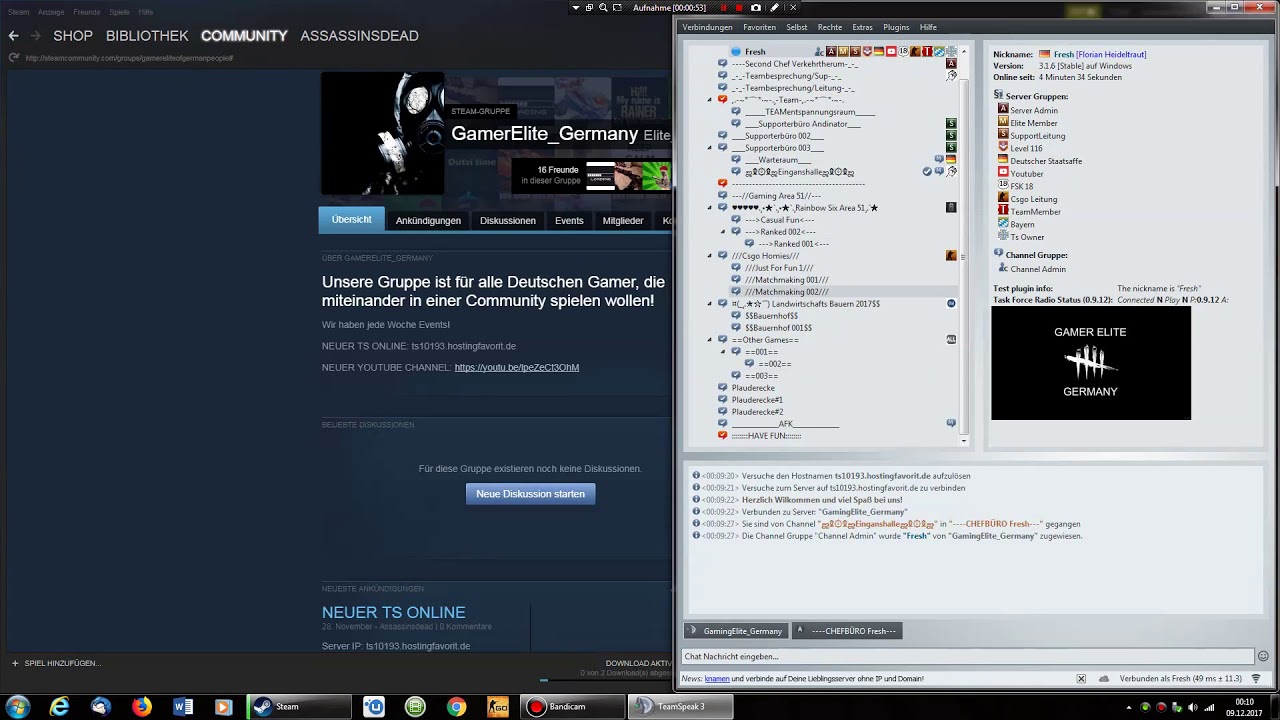The width and height of the screenshot is (1280, 720).
Task: Click the Gamer Elite Germany server banner
Action: pos(1091,363)
